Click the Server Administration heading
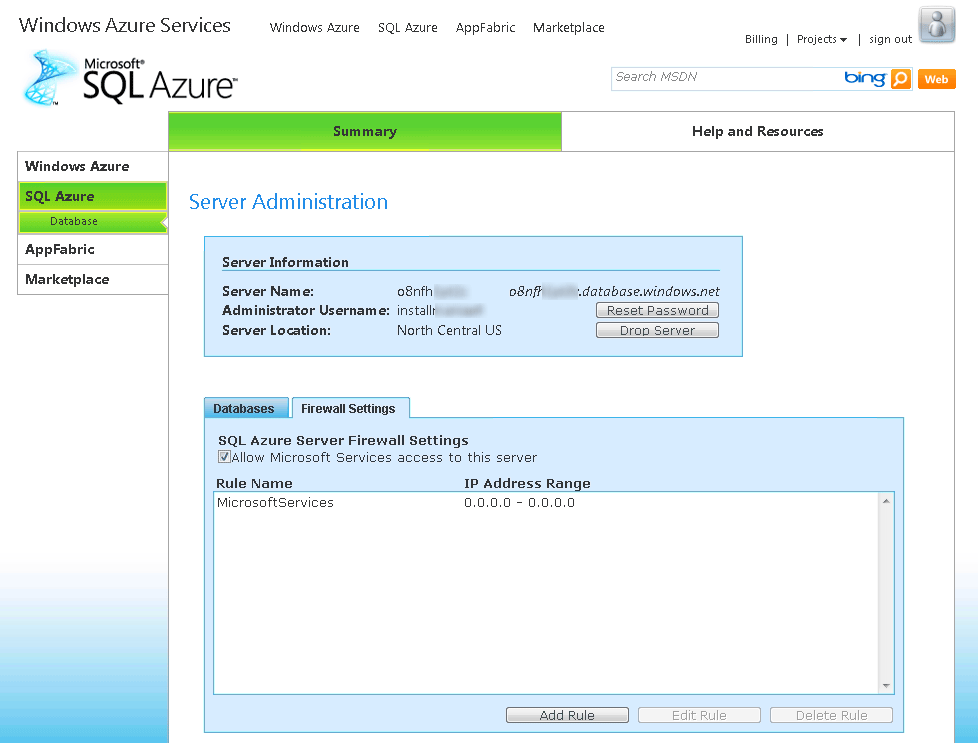978x743 pixels. tap(288, 202)
